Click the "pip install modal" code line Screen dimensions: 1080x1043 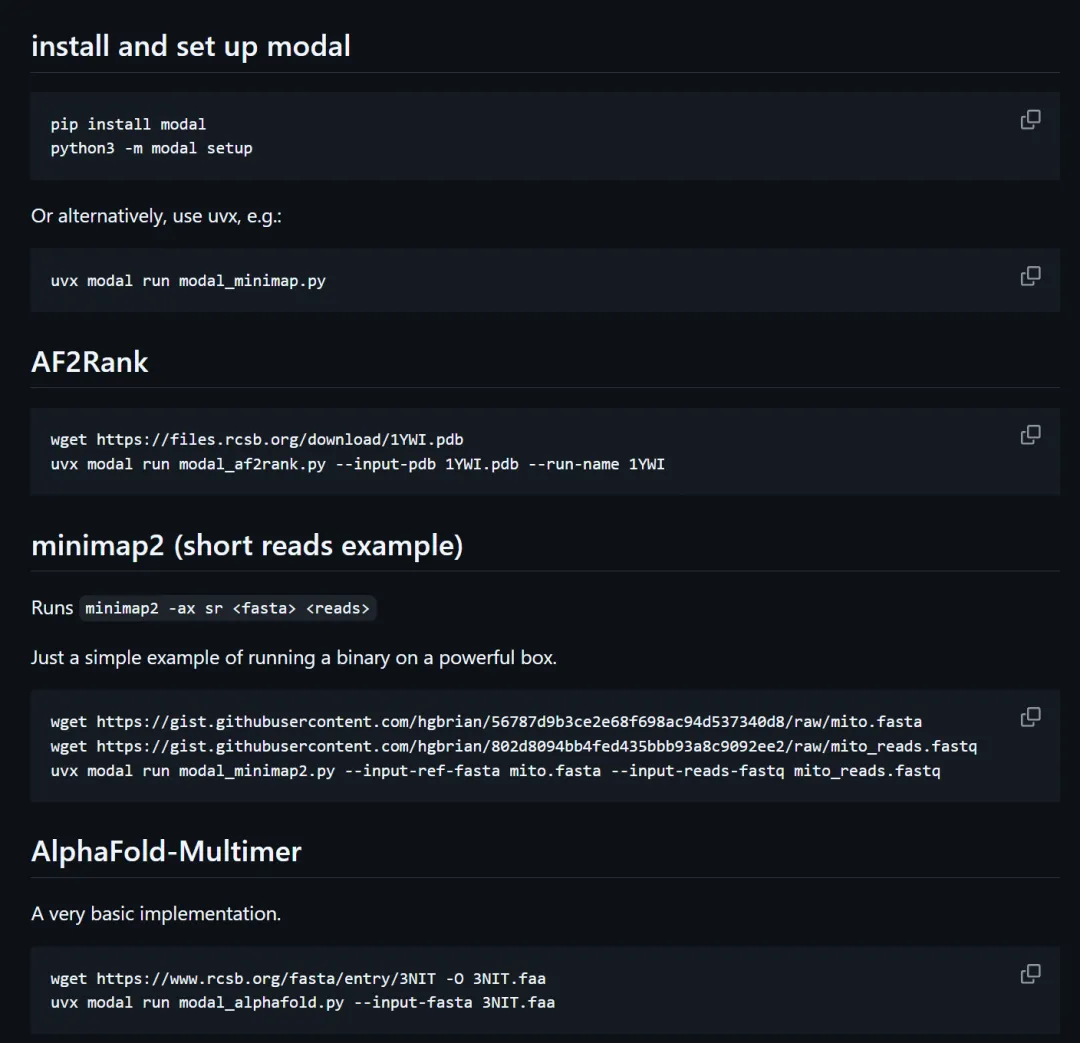(x=128, y=124)
